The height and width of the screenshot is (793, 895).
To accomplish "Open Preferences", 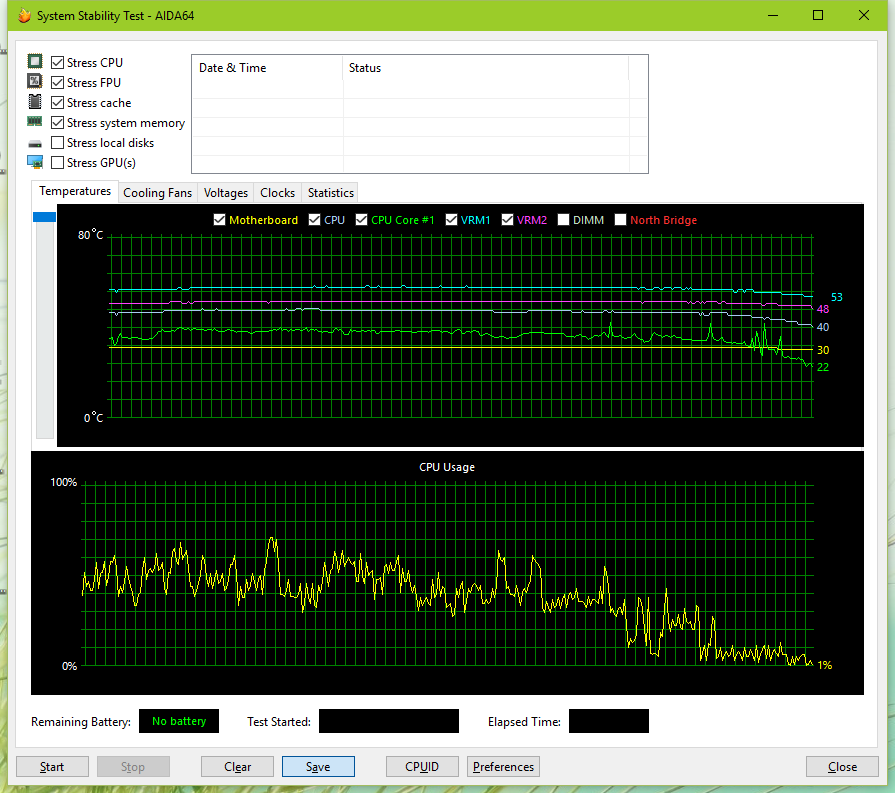I will point(503,766).
